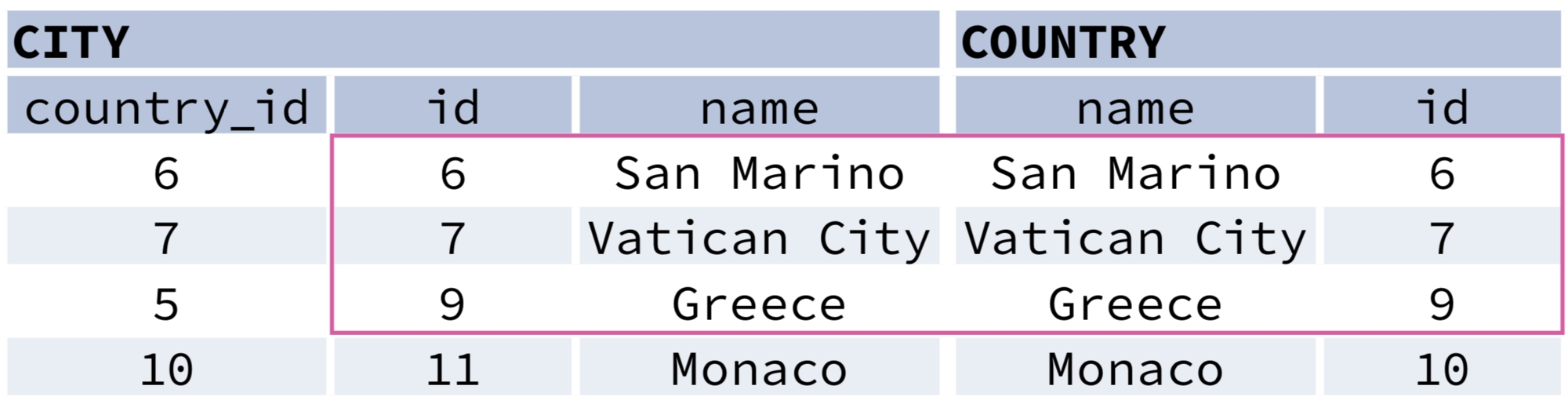Select the country_id column header
Viewport: 1568px width, 404px height.
[x=166, y=107]
